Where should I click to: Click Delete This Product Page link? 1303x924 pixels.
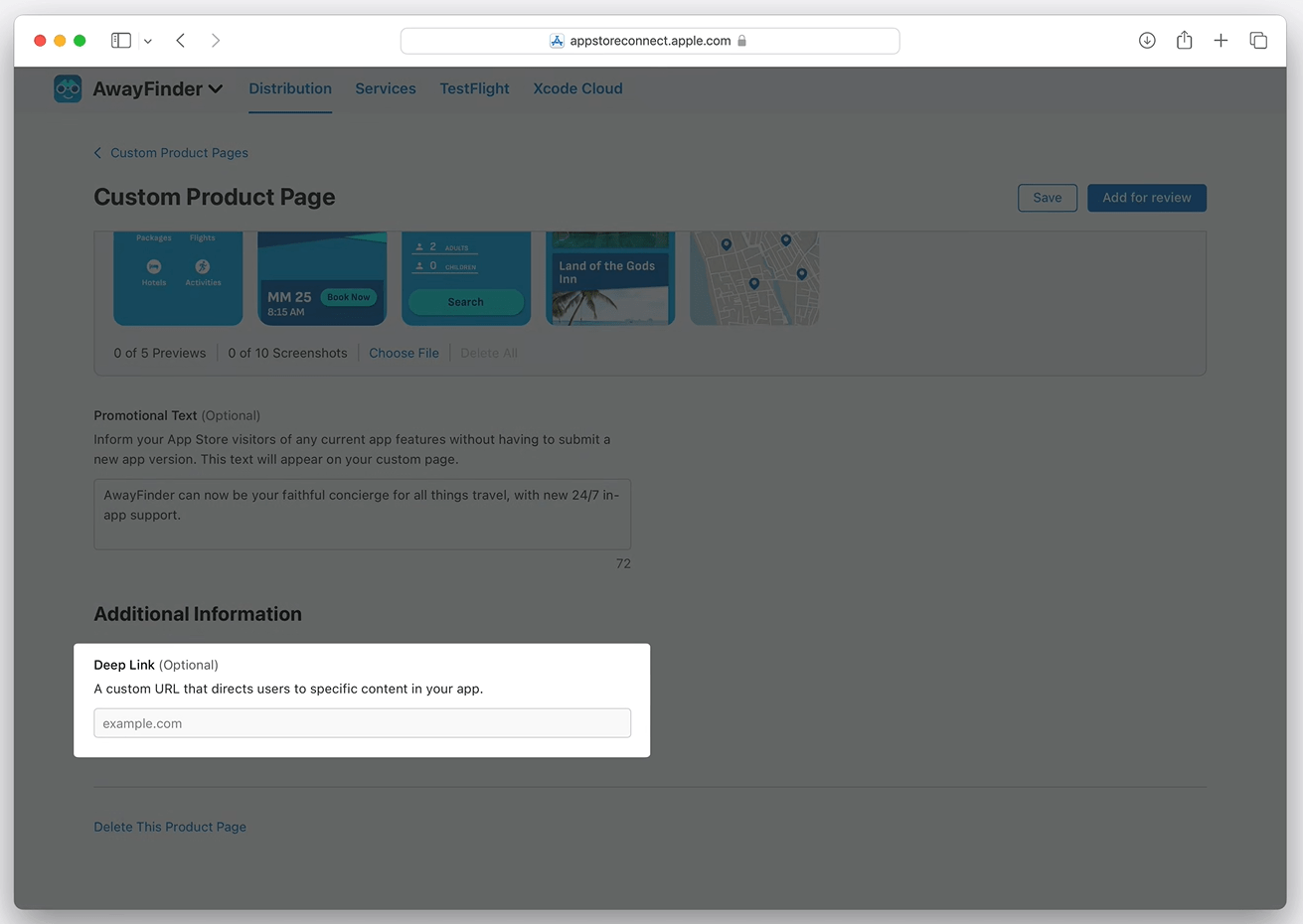click(170, 827)
